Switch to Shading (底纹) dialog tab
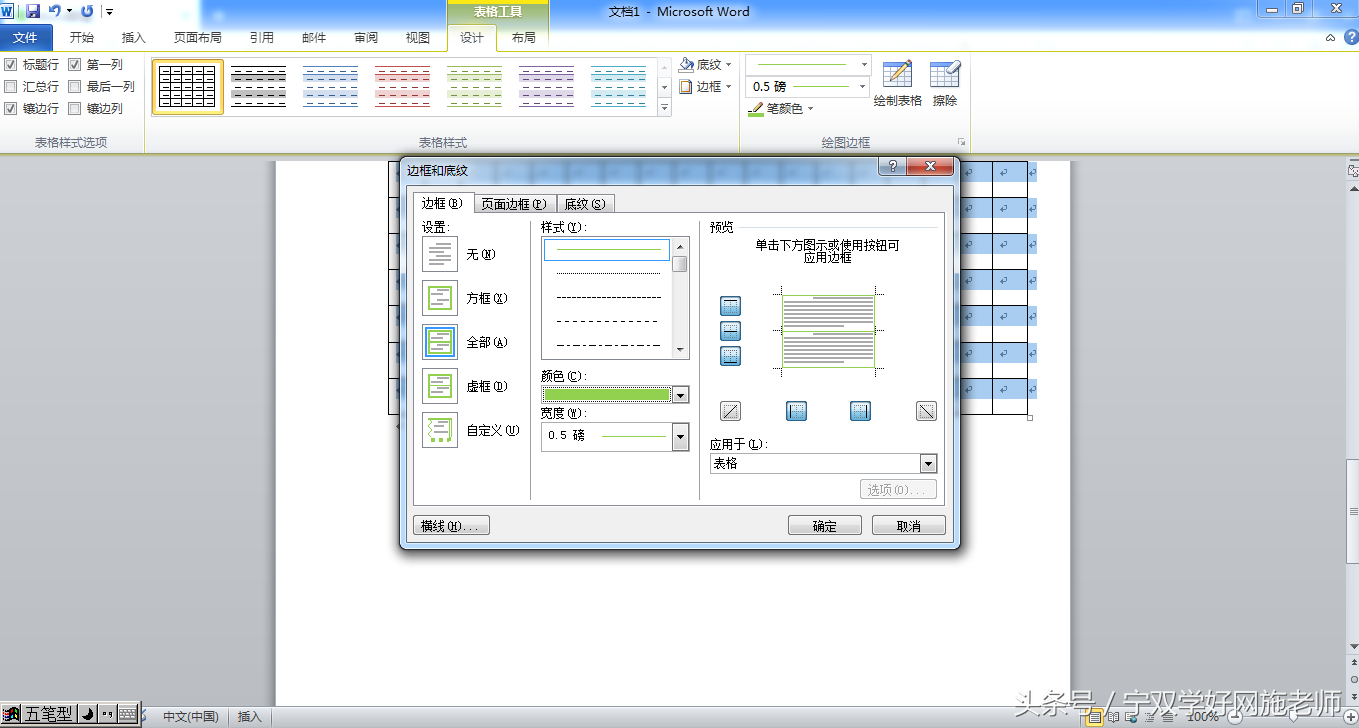The width and height of the screenshot is (1359, 728). 585,204
